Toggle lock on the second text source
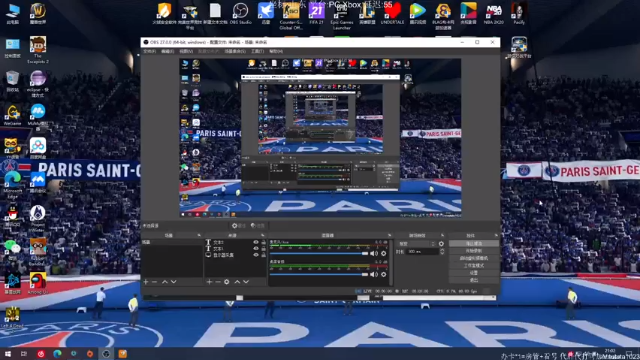 click(264, 248)
